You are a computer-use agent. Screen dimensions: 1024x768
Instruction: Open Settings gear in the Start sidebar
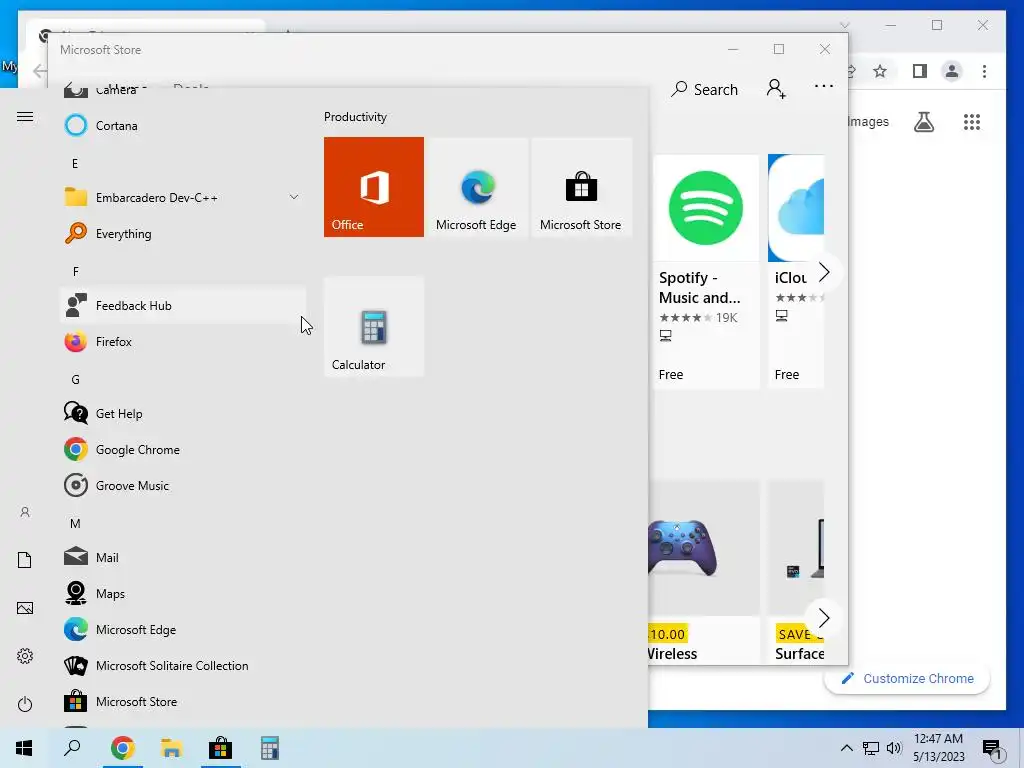click(x=25, y=656)
